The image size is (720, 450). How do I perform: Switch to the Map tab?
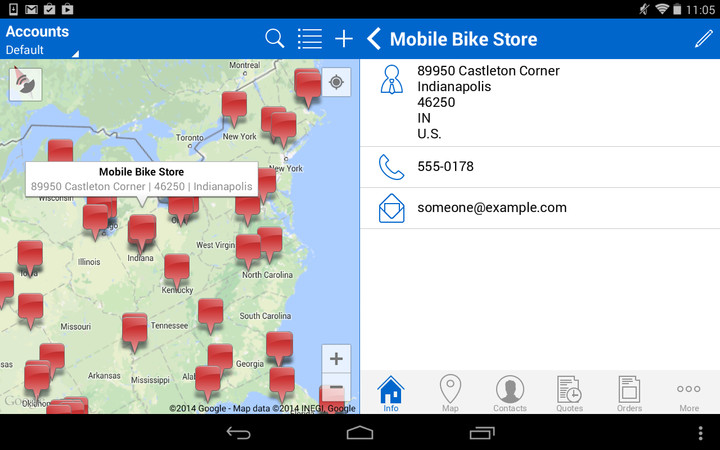450,394
